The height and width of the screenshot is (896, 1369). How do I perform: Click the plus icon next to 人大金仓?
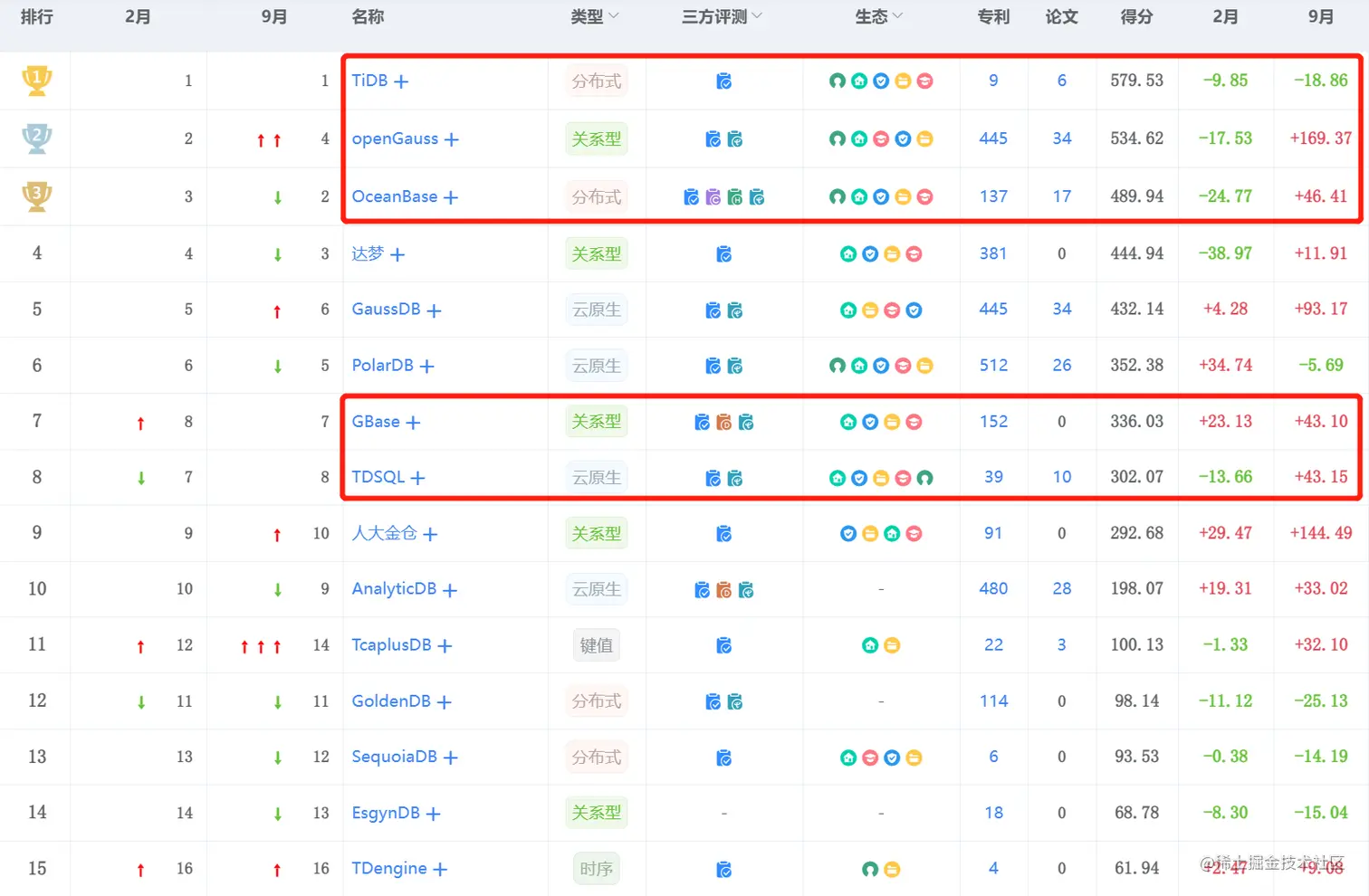(430, 535)
